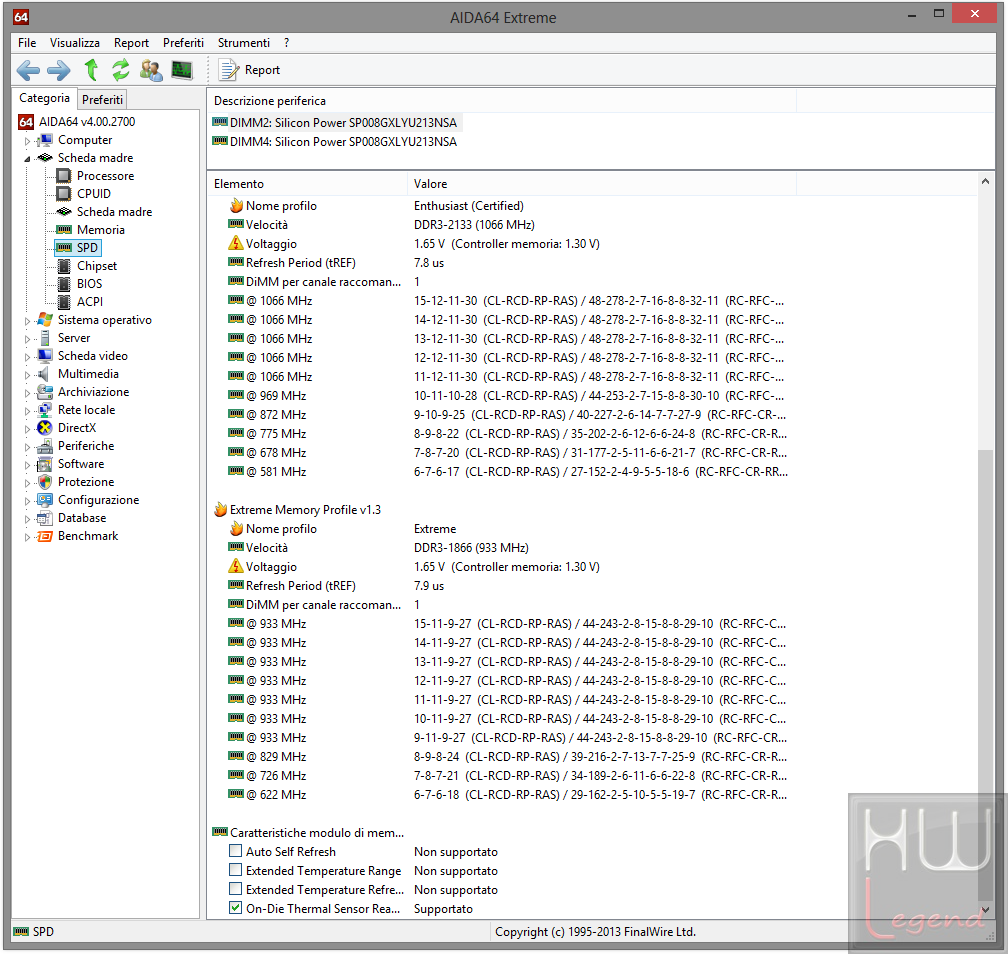This screenshot has width=1008, height=954.
Task: Refresh using the green circular arrows icon
Action: click(x=121, y=69)
